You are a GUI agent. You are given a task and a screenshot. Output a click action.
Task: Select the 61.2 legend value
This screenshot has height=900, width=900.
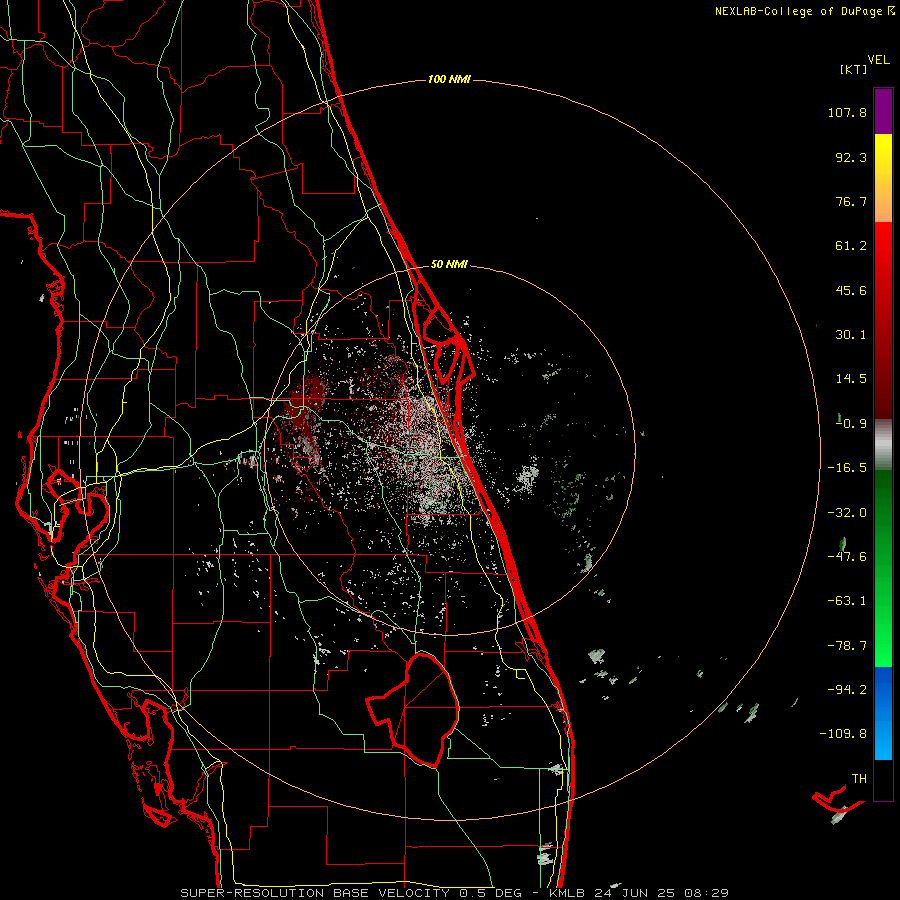click(851, 246)
